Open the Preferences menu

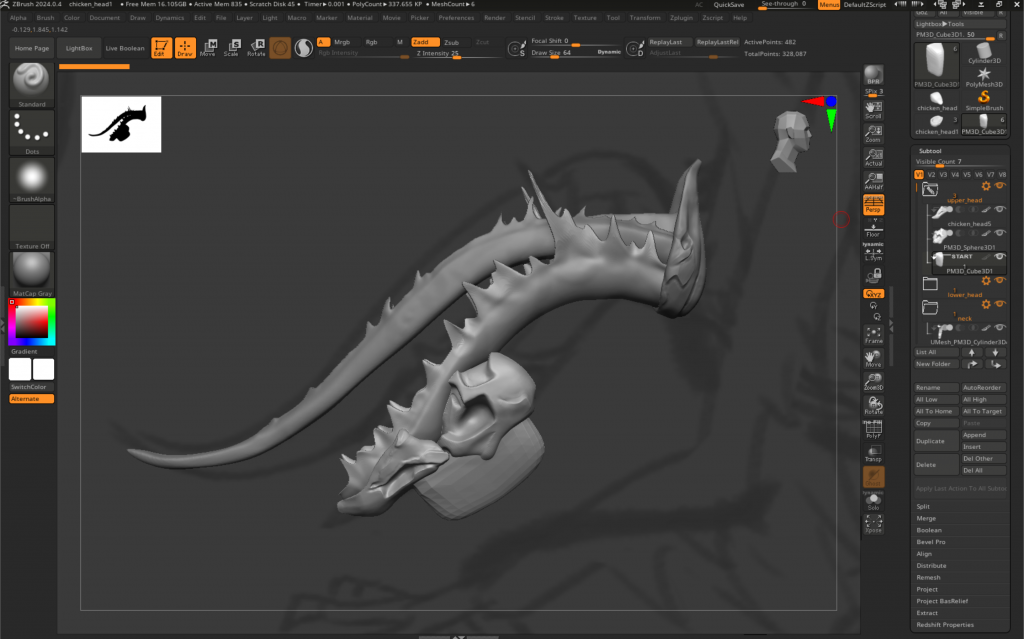(x=456, y=18)
